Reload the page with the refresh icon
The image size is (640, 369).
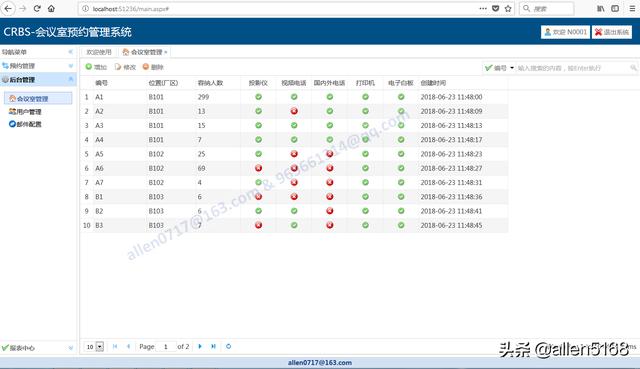point(37,8)
